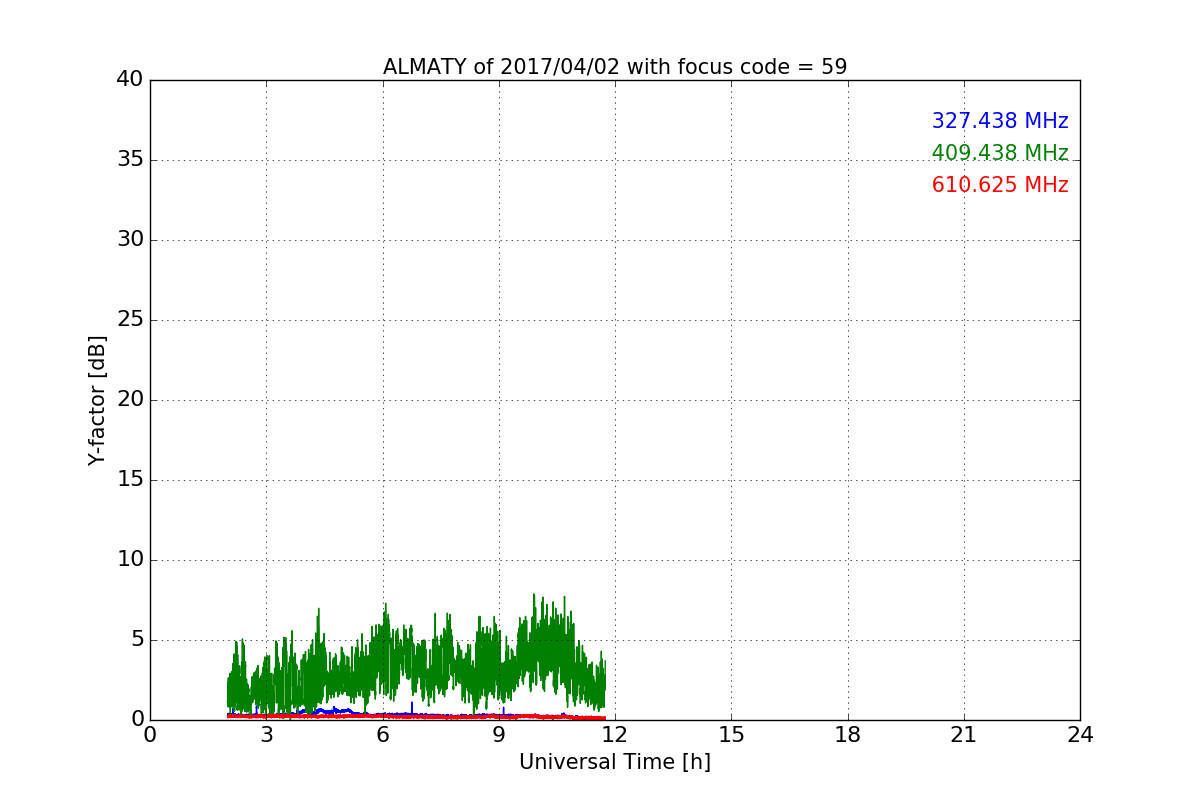Click the plot title 'ALMATY of 2017/04/02'
The image size is (1200, 800).
[x=615, y=67]
